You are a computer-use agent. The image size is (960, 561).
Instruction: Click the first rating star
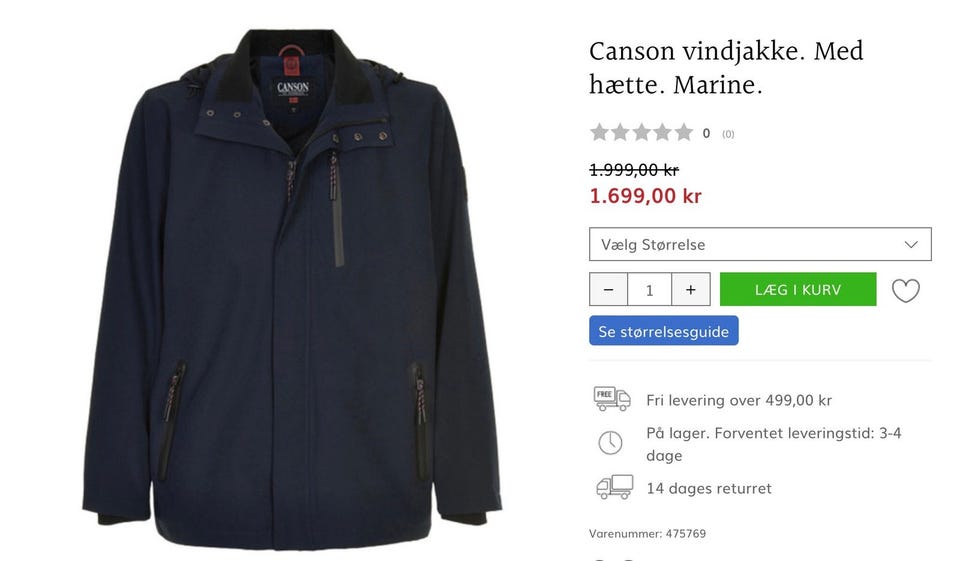[x=599, y=132]
